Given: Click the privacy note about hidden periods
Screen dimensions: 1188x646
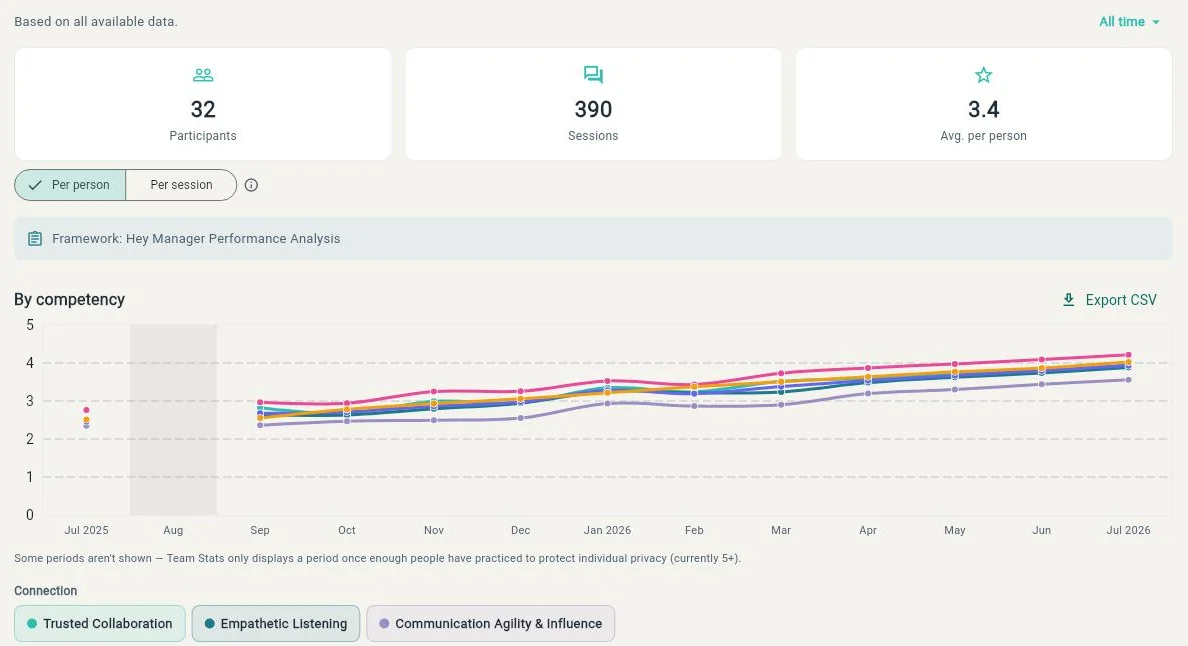Looking at the screenshot, I should [x=377, y=558].
